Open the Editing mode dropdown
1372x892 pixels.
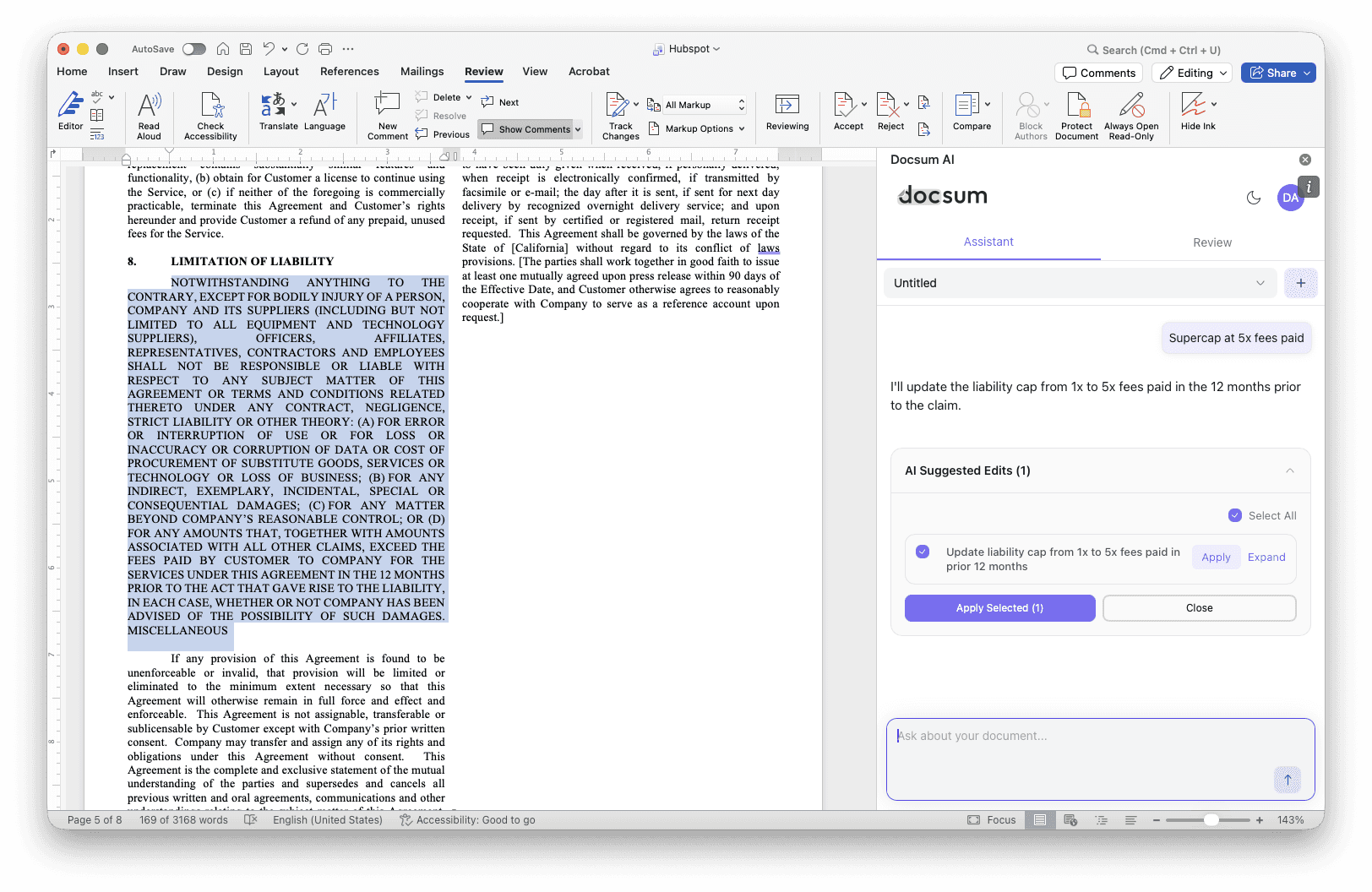(x=1194, y=73)
